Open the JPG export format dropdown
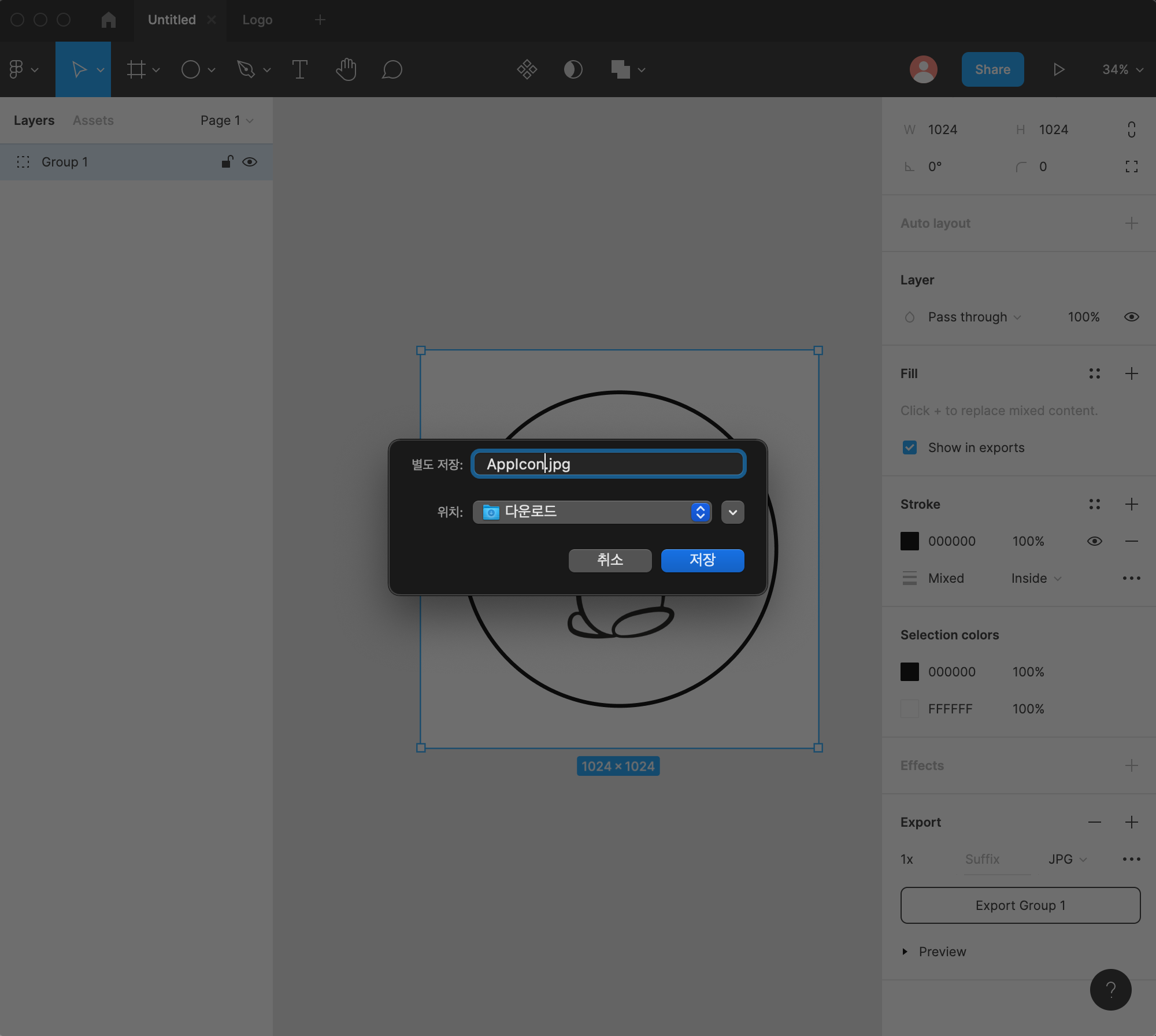The height and width of the screenshot is (1036, 1156). pyautogui.click(x=1067, y=859)
